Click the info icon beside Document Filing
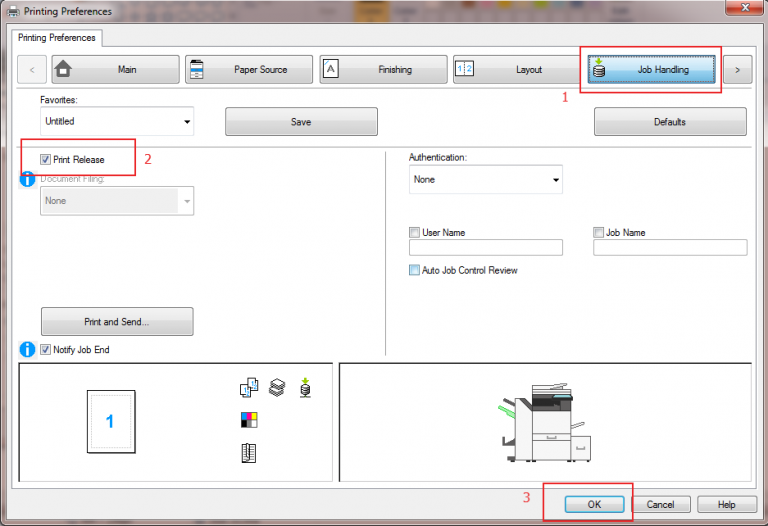768x526 pixels. click(27, 179)
